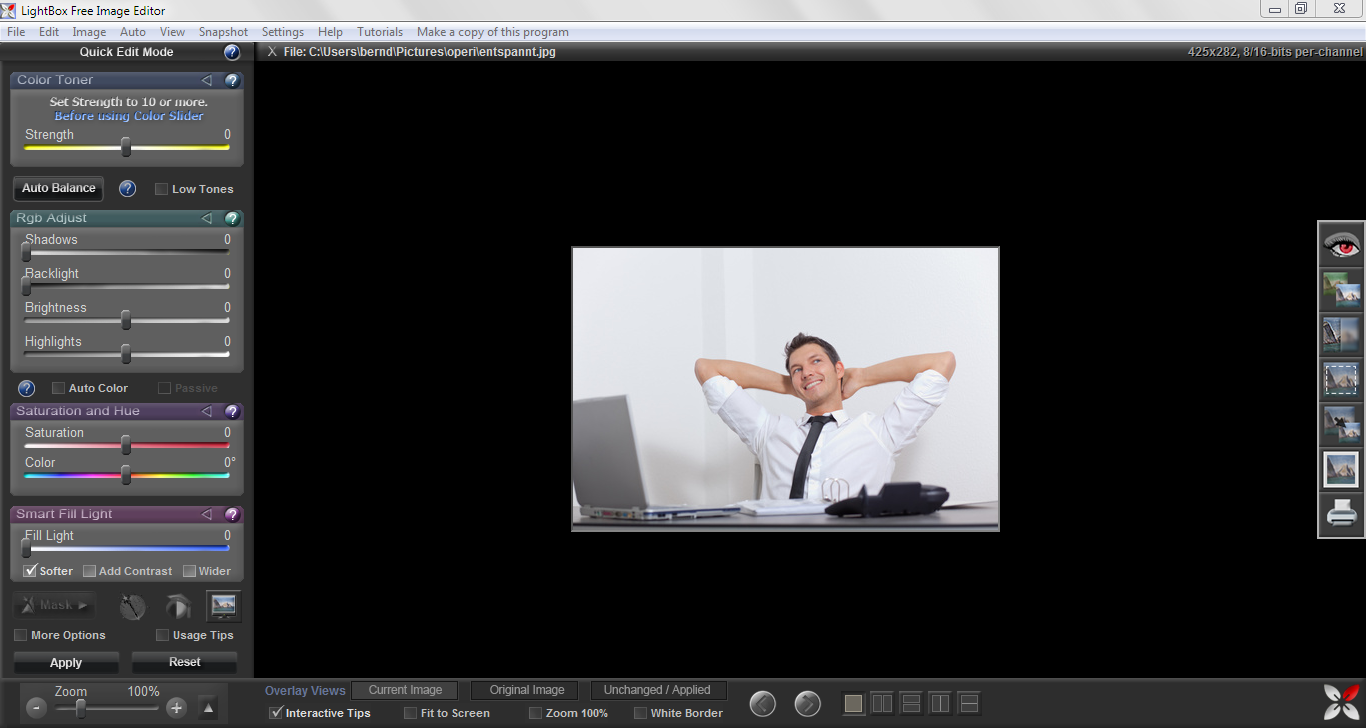Screen dimensions: 1366x728
Task: Enable Auto Color
Action: point(58,387)
